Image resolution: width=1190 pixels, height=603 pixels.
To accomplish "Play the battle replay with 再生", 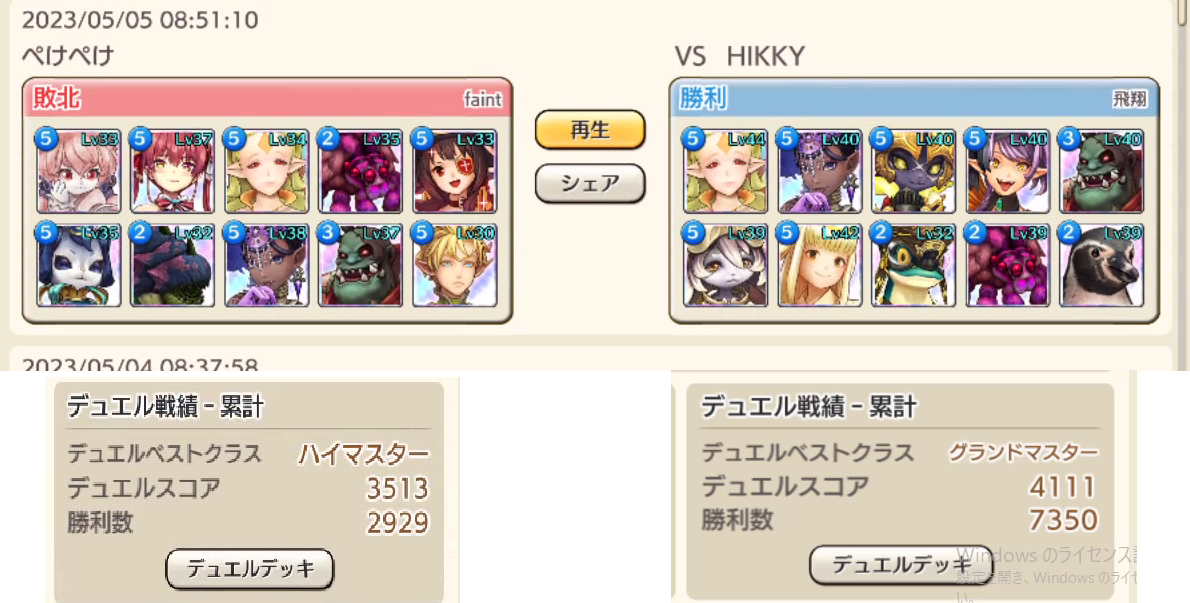I will tap(590, 130).
